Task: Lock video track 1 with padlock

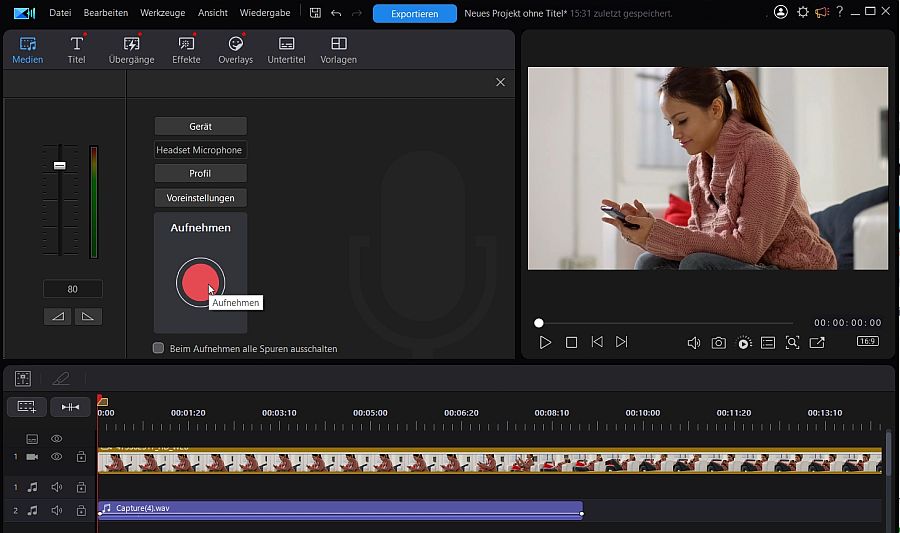Action: click(x=81, y=457)
